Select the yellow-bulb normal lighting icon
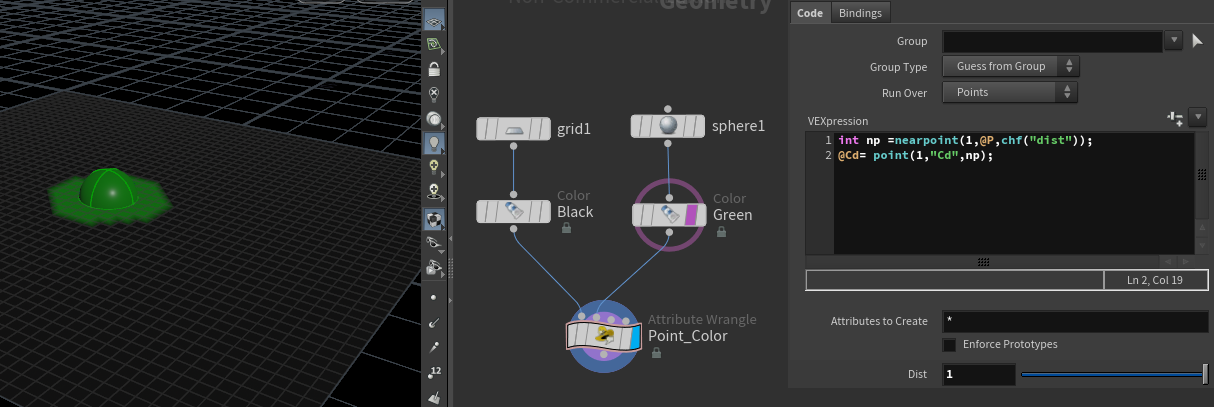 (x=433, y=167)
